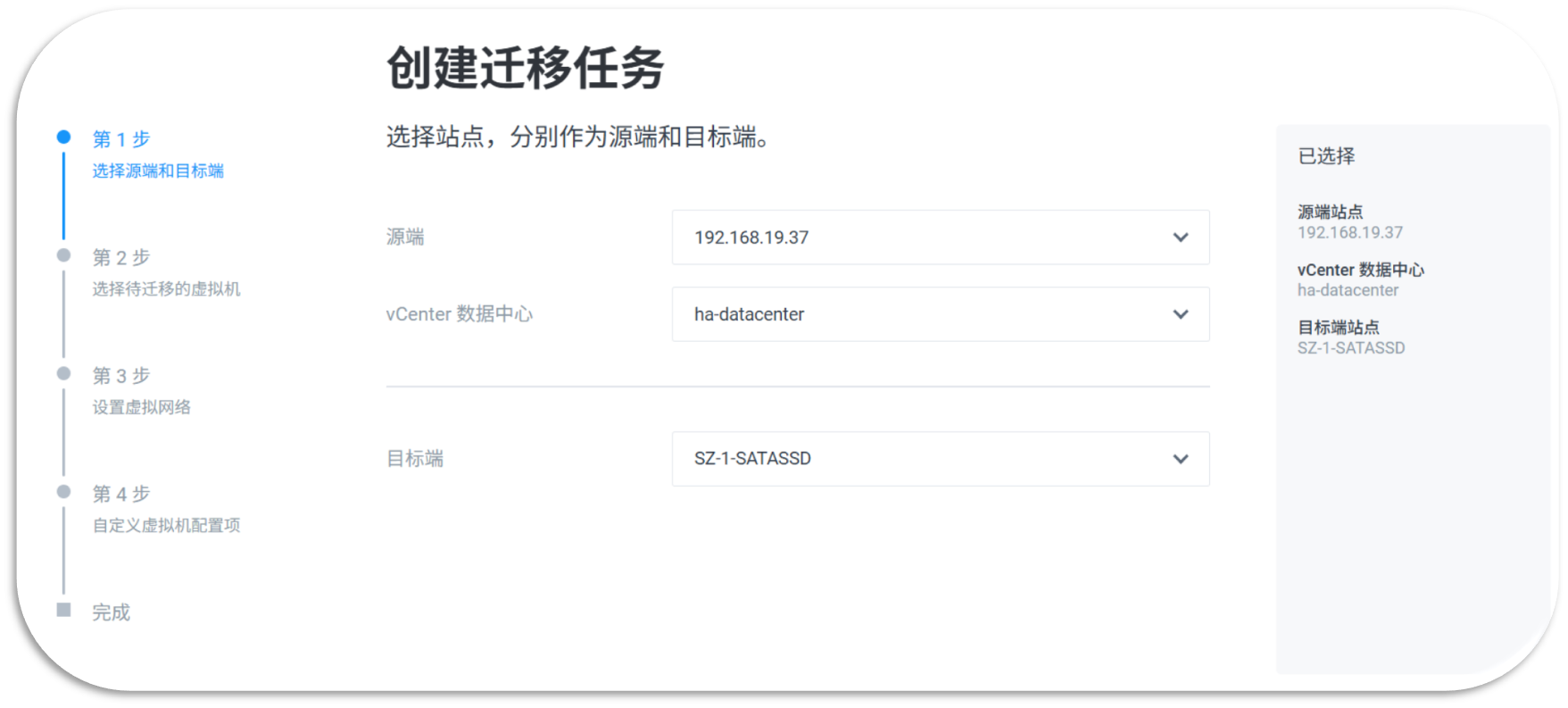Image resolution: width=1568 pixels, height=708 pixels.
Task: Click the square icon beside 完成
Action: pyautogui.click(x=63, y=610)
